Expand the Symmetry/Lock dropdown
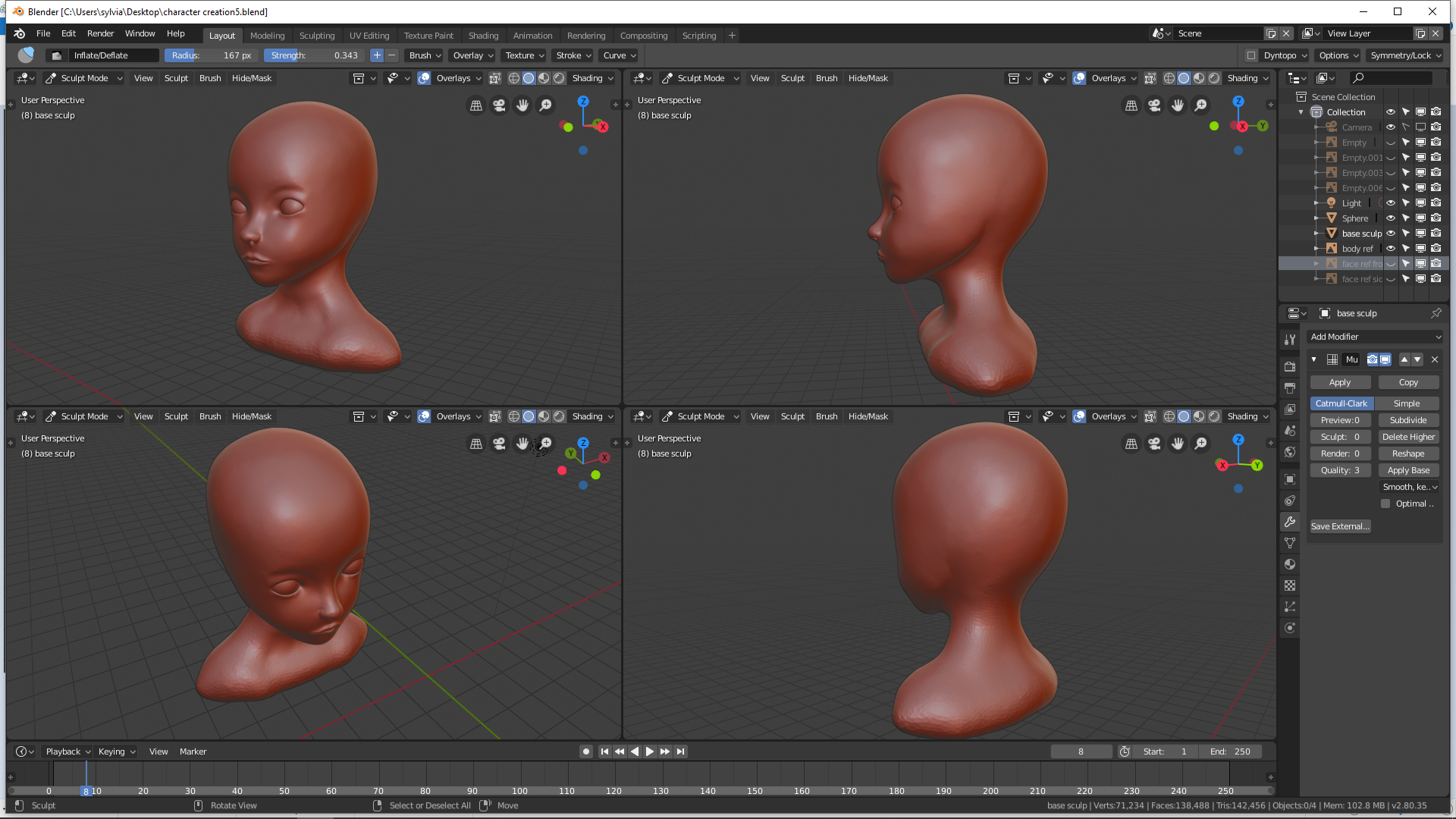The height and width of the screenshot is (819, 1456). click(x=1405, y=55)
